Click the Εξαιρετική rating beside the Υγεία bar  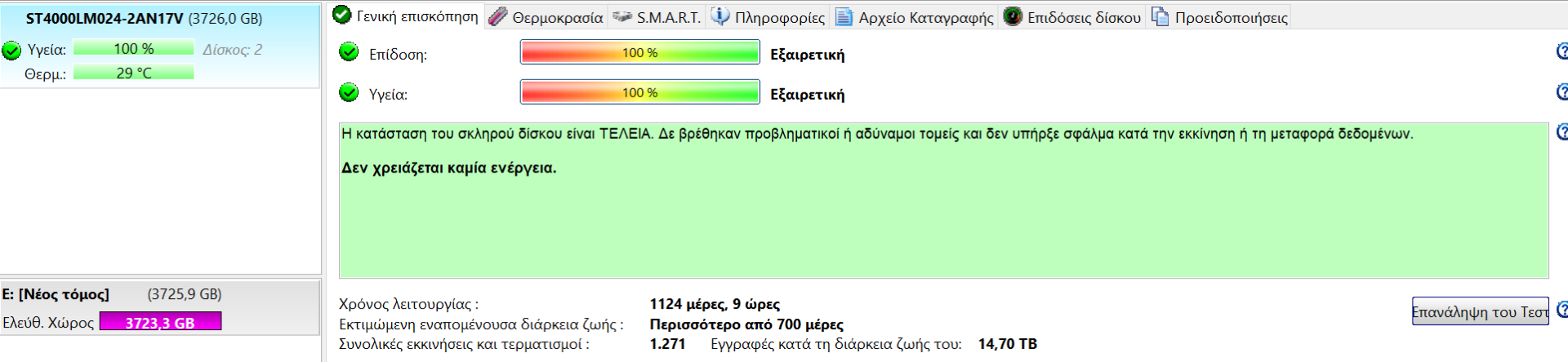coord(807,95)
